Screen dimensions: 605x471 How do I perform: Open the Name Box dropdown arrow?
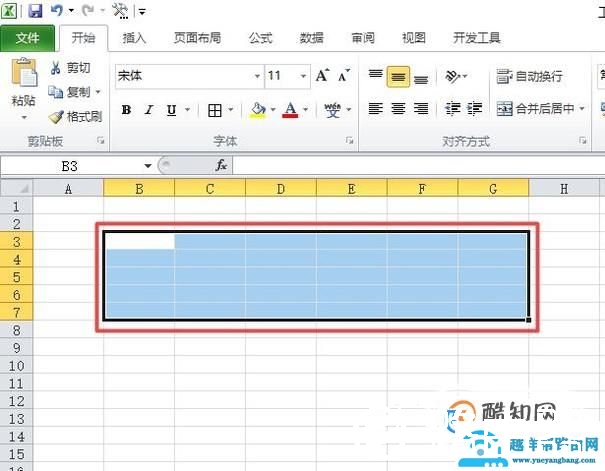[148, 166]
